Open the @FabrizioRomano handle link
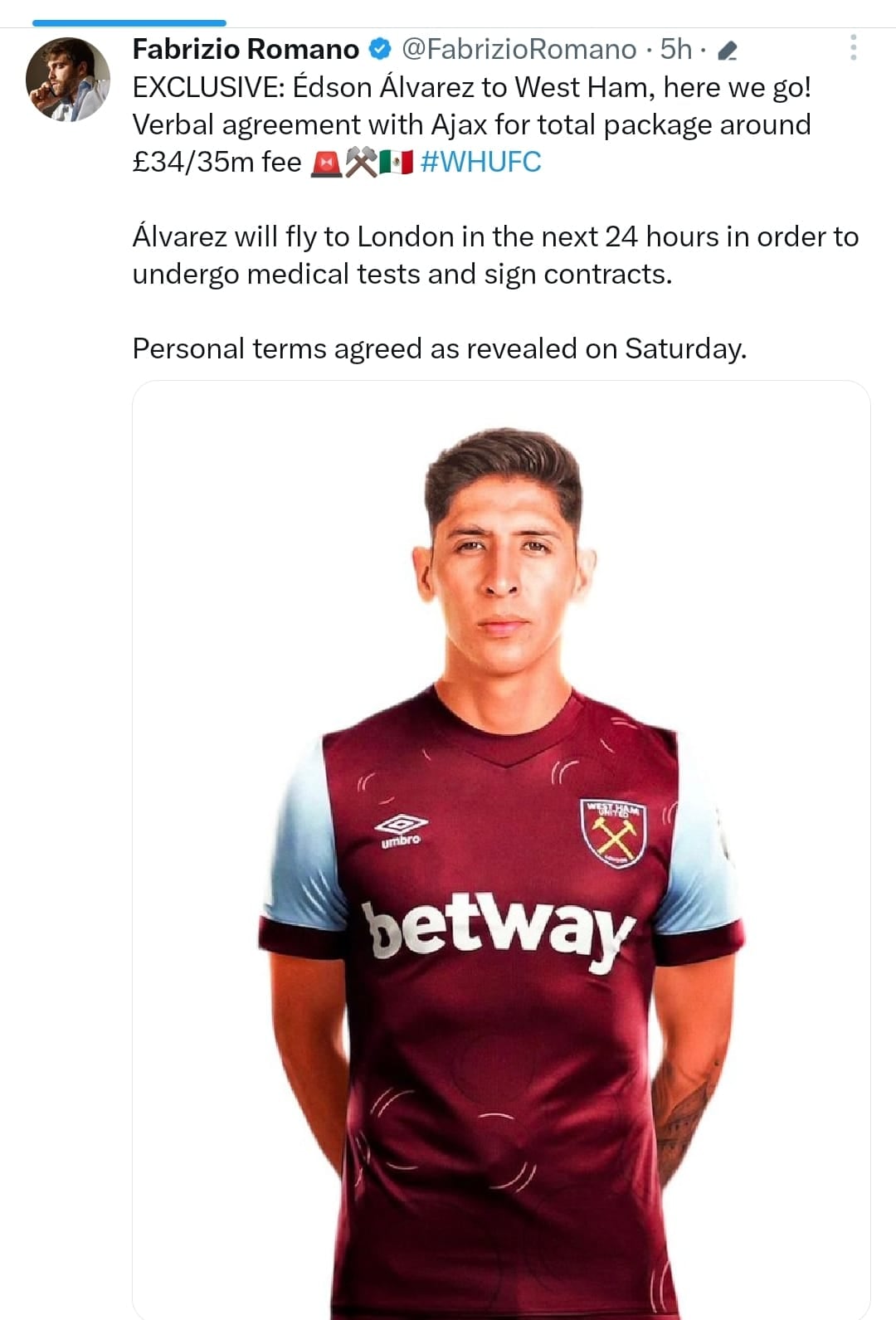896x1320 pixels. tap(519, 50)
